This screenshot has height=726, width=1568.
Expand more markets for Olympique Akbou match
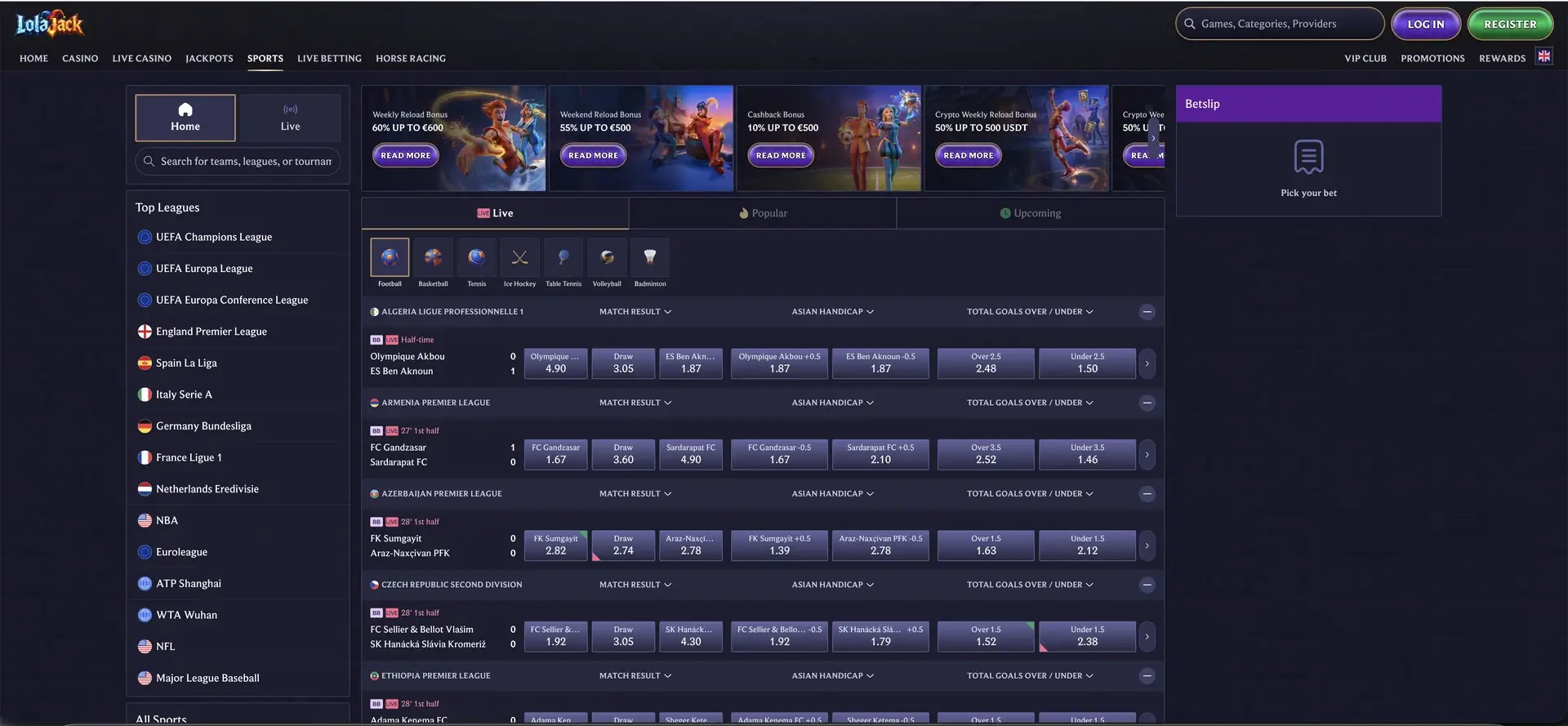pyautogui.click(x=1147, y=363)
